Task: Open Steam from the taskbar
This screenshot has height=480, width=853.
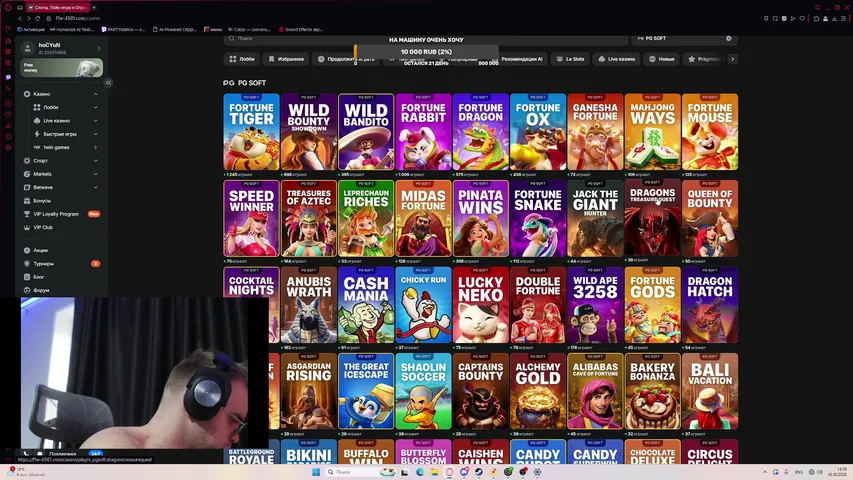Action: pyautogui.click(x=478, y=472)
